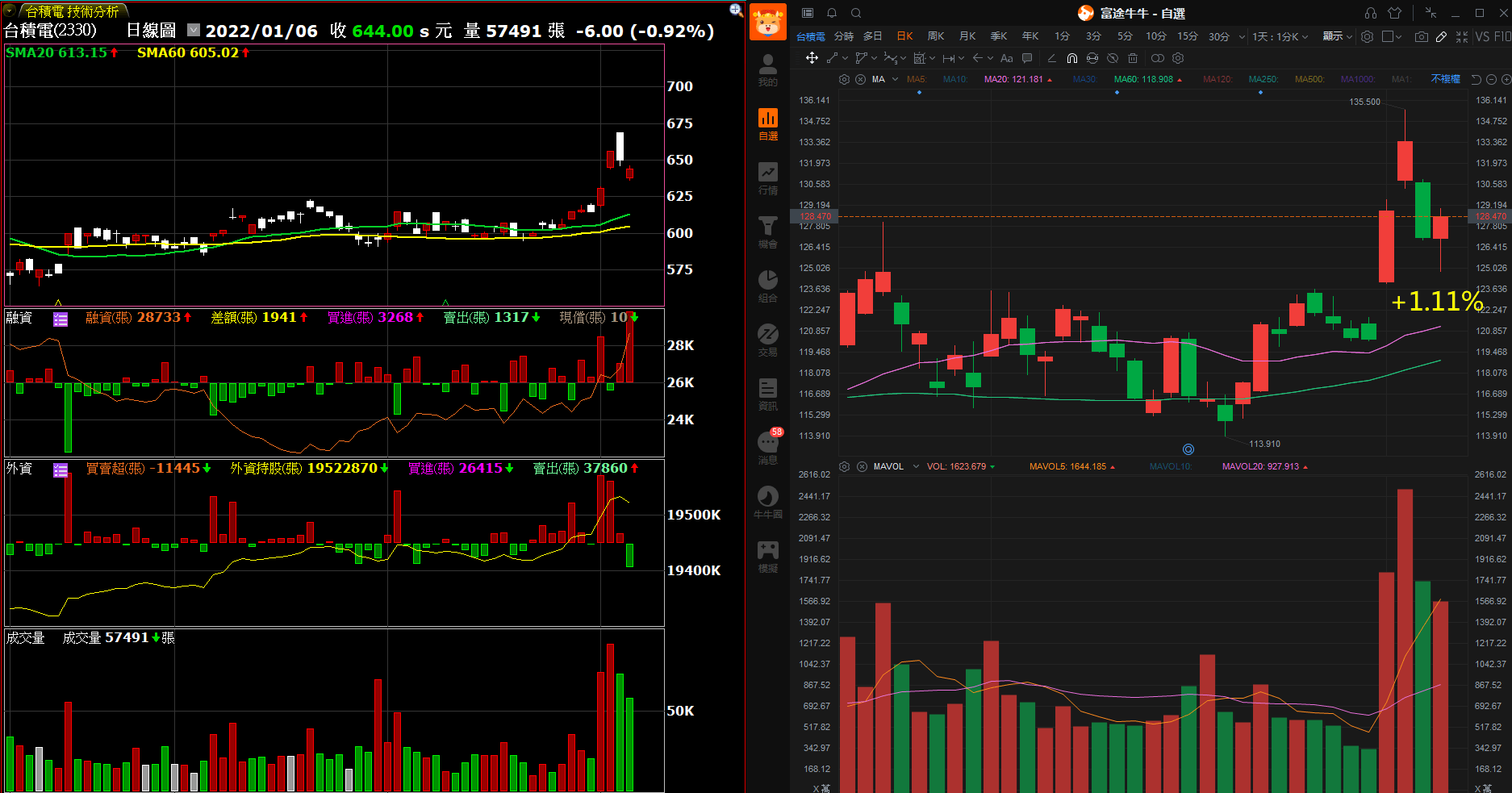The width and height of the screenshot is (1512, 793).
Task: Toggle the magnet snap mode
Action: (x=1072, y=58)
